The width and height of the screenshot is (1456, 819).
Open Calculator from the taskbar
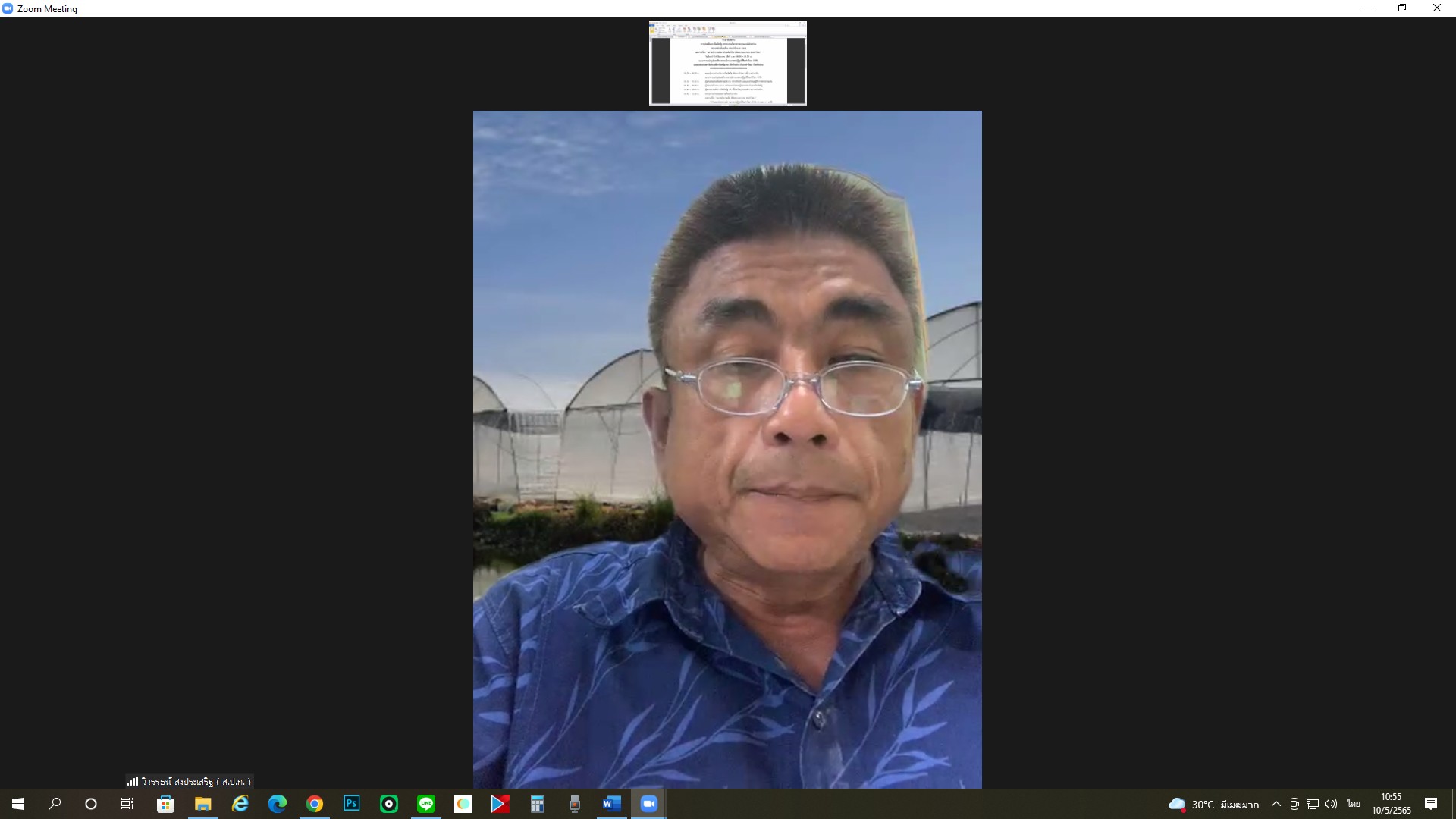pos(537,804)
